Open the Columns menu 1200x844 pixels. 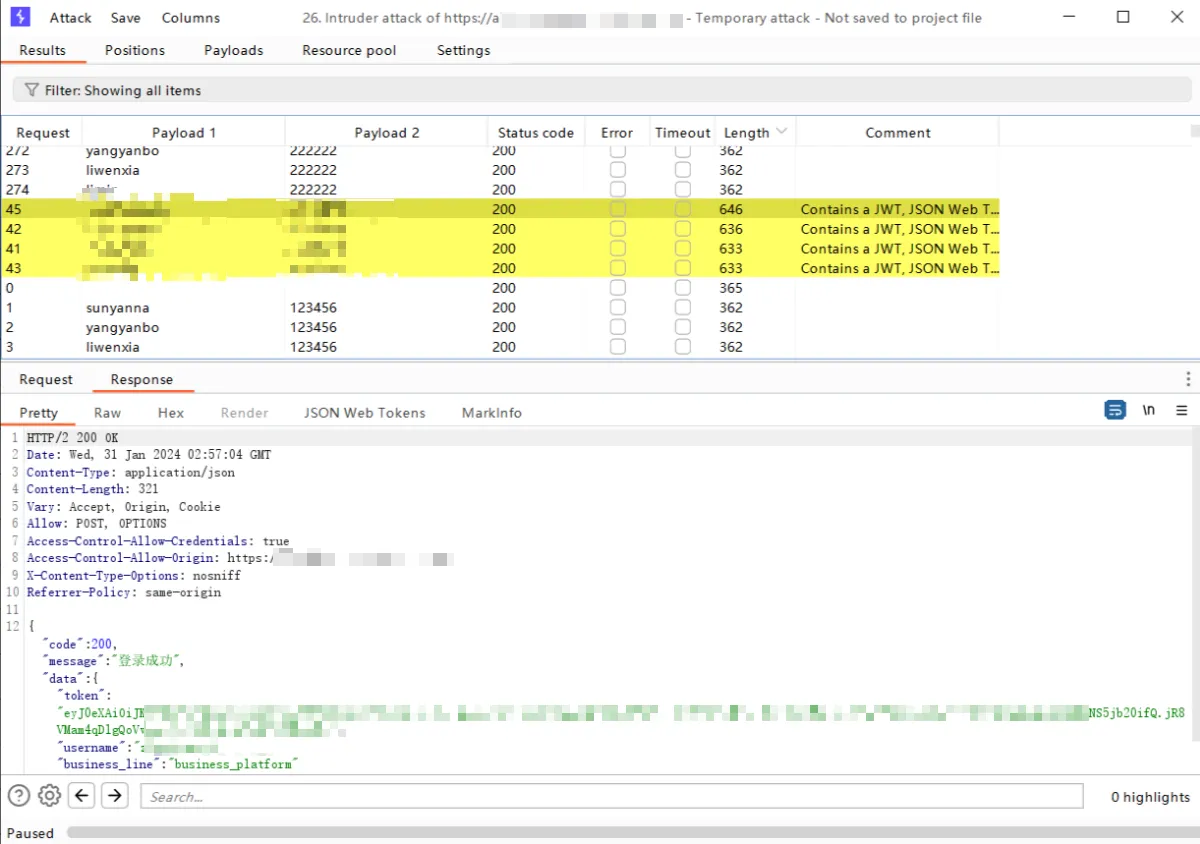point(190,18)
